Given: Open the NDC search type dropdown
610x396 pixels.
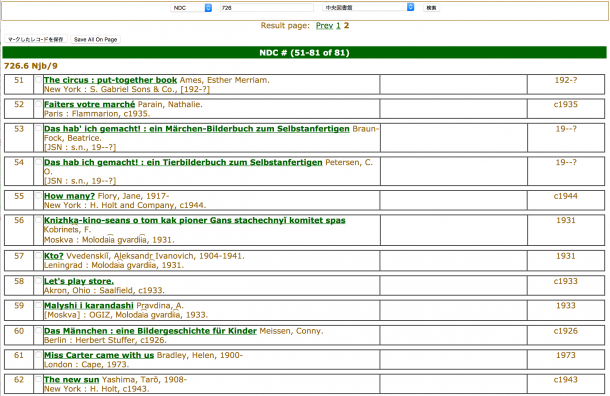Looking at the screenshot, I should 191,8.
